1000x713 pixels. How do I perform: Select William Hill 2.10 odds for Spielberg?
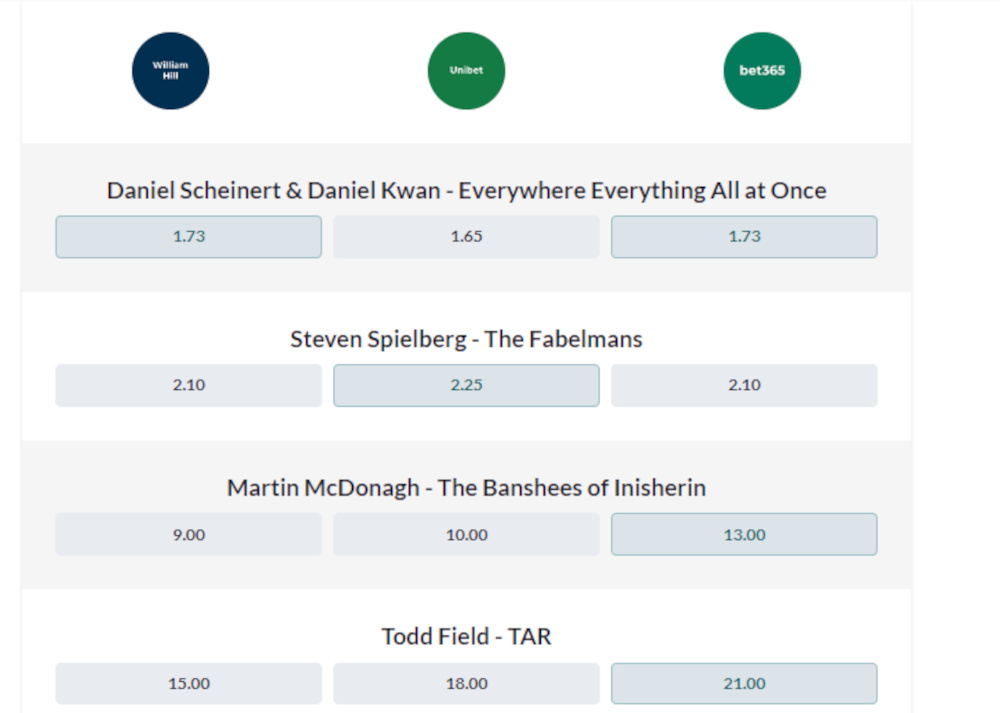click(189, 385)
